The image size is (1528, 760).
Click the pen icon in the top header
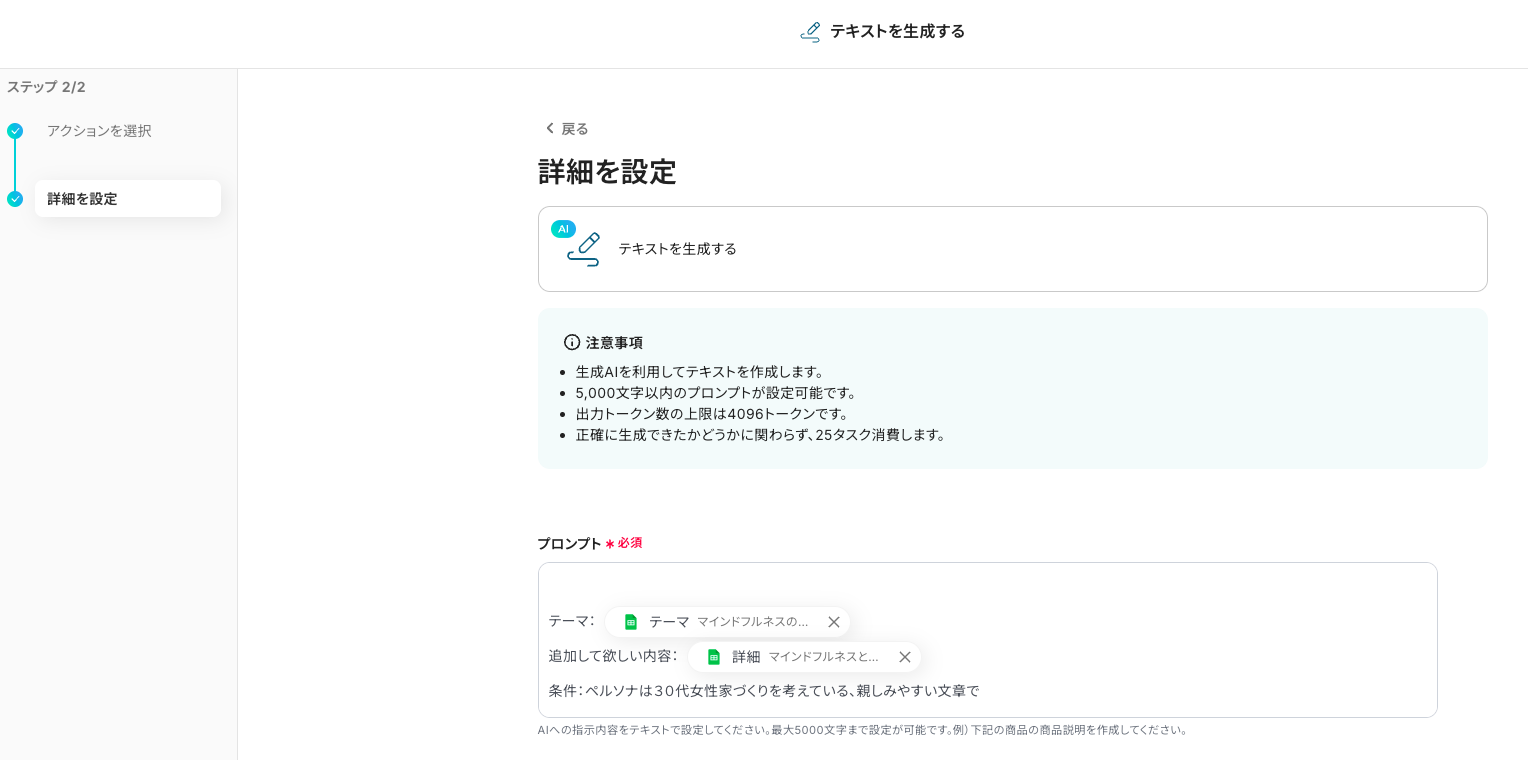pos(810,32)
